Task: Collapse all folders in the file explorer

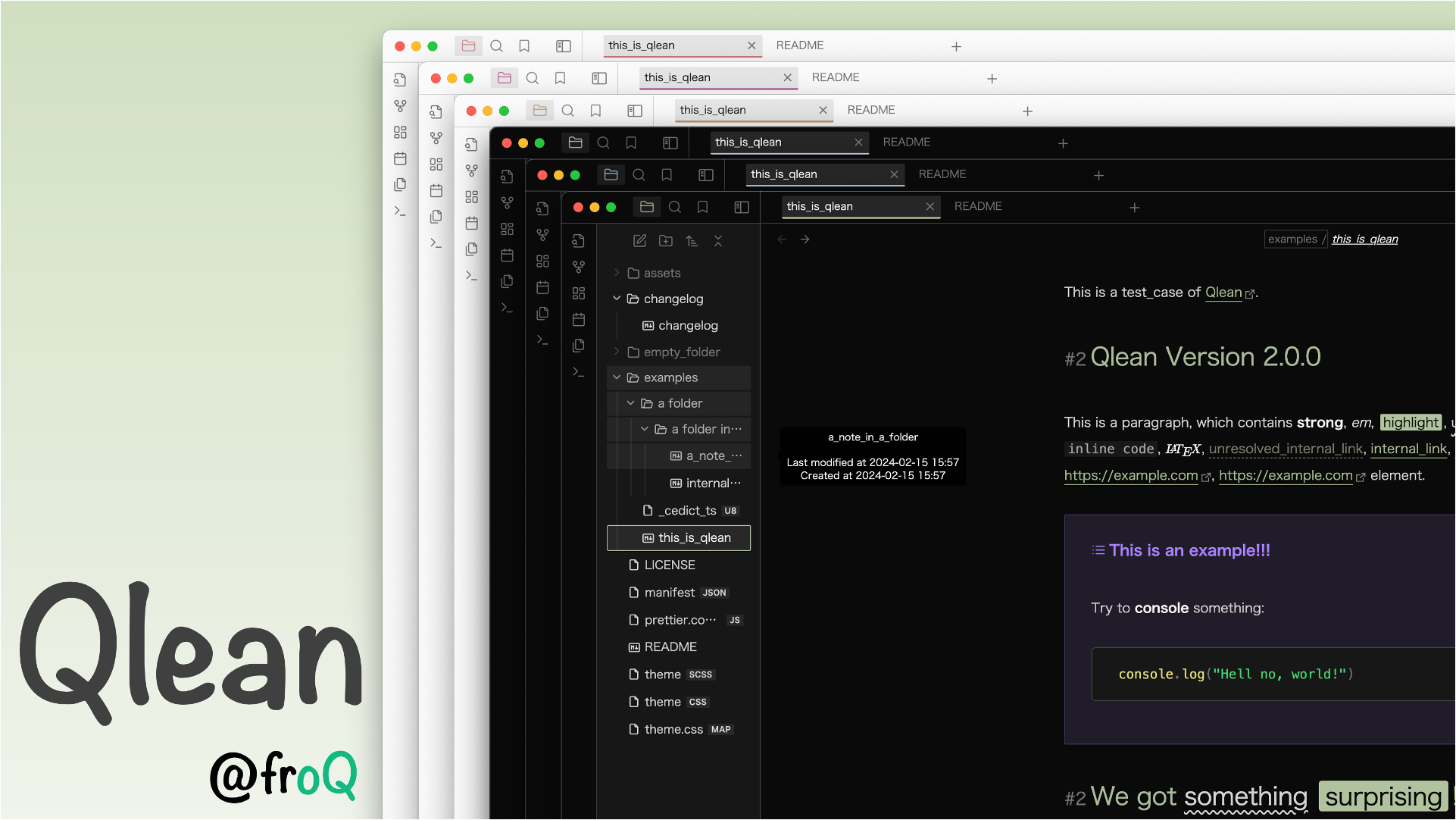Action: (x=718, y=239)
